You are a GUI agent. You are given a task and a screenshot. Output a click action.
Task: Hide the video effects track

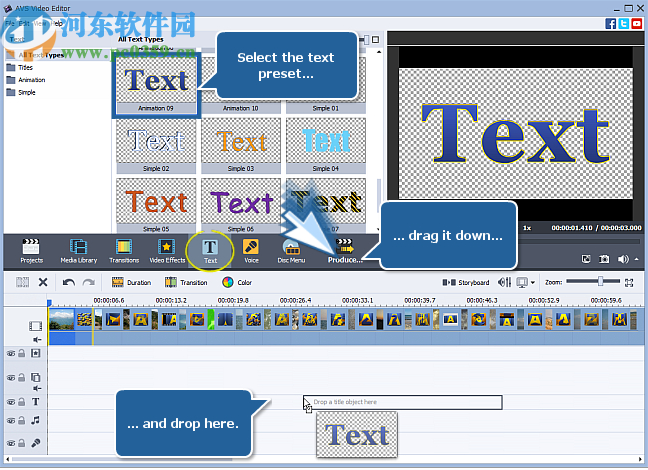(x=11, y=353)
